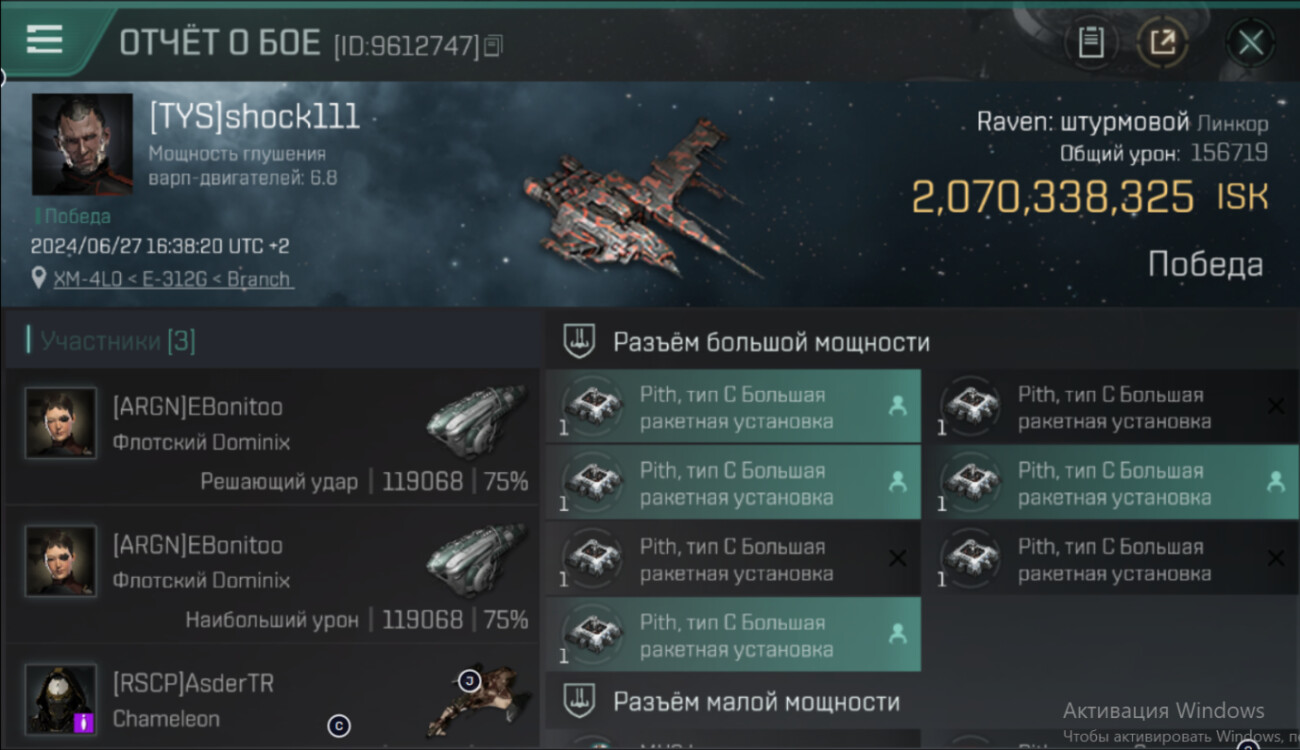Image resolution: width=1300 pixels, height=750 pixels.
Task: Click destroyed marker on top-right Pith module
Action: [1275, 406]
